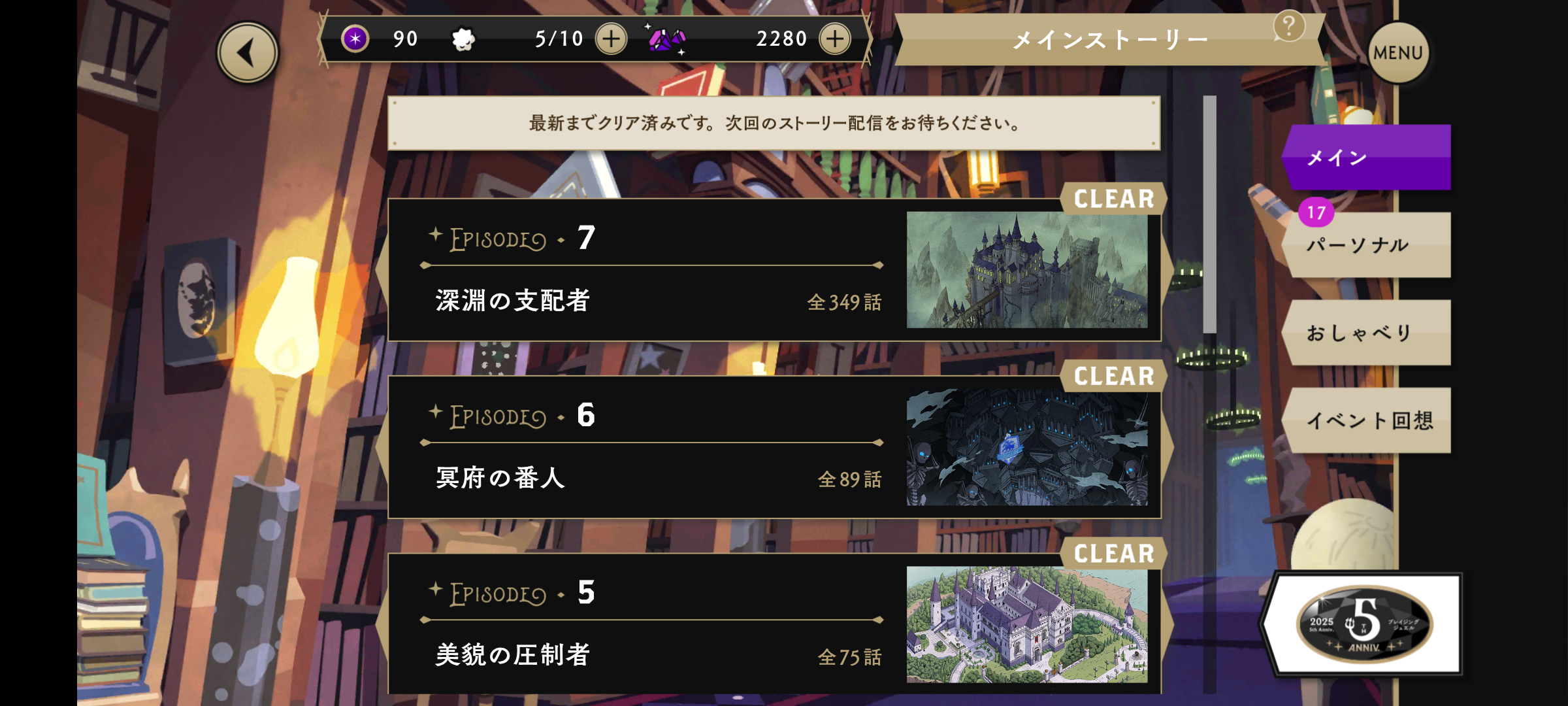1568x706 pixels.
Task: Tap the Episode 7 castle thumbnail
Action: pyautogui.click(x=1027, y=269)
